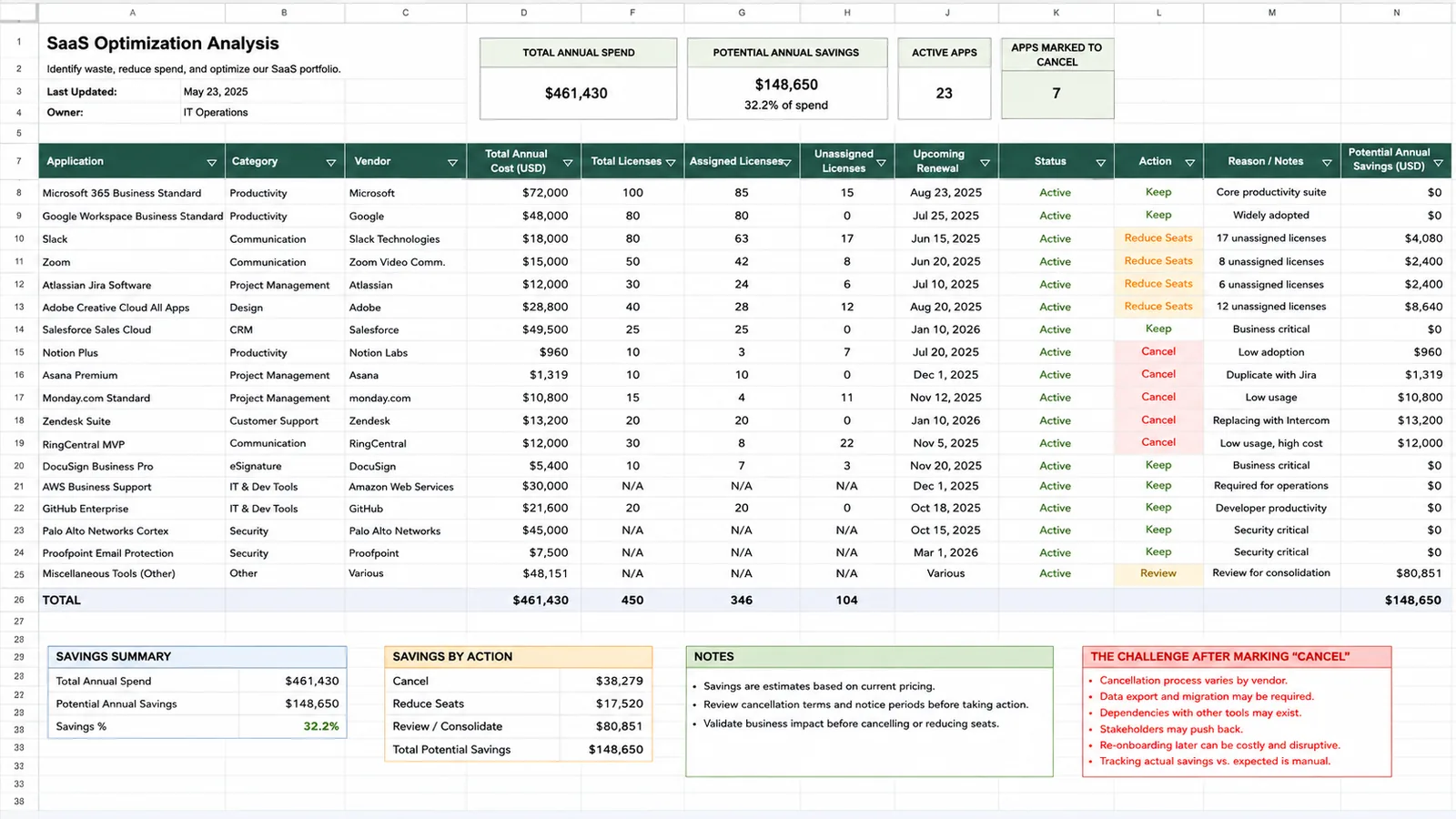Click the Cancel action for Monday.com Standard
1456x819 pixels.
click(1158, 397)
